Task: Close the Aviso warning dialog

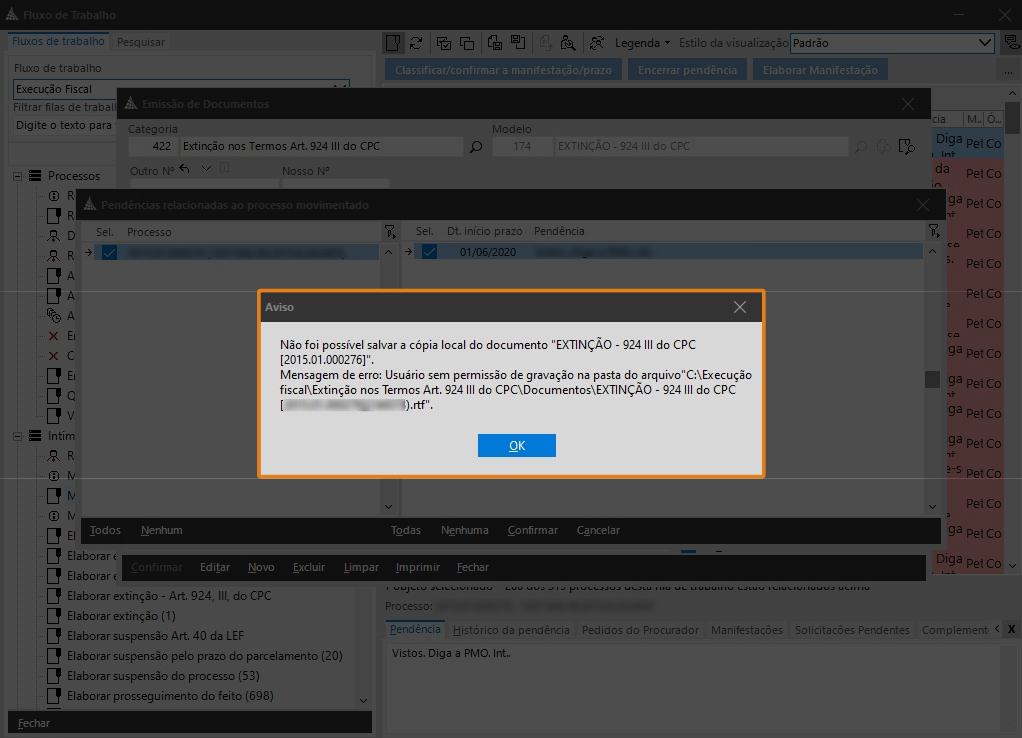Action: 740,308
